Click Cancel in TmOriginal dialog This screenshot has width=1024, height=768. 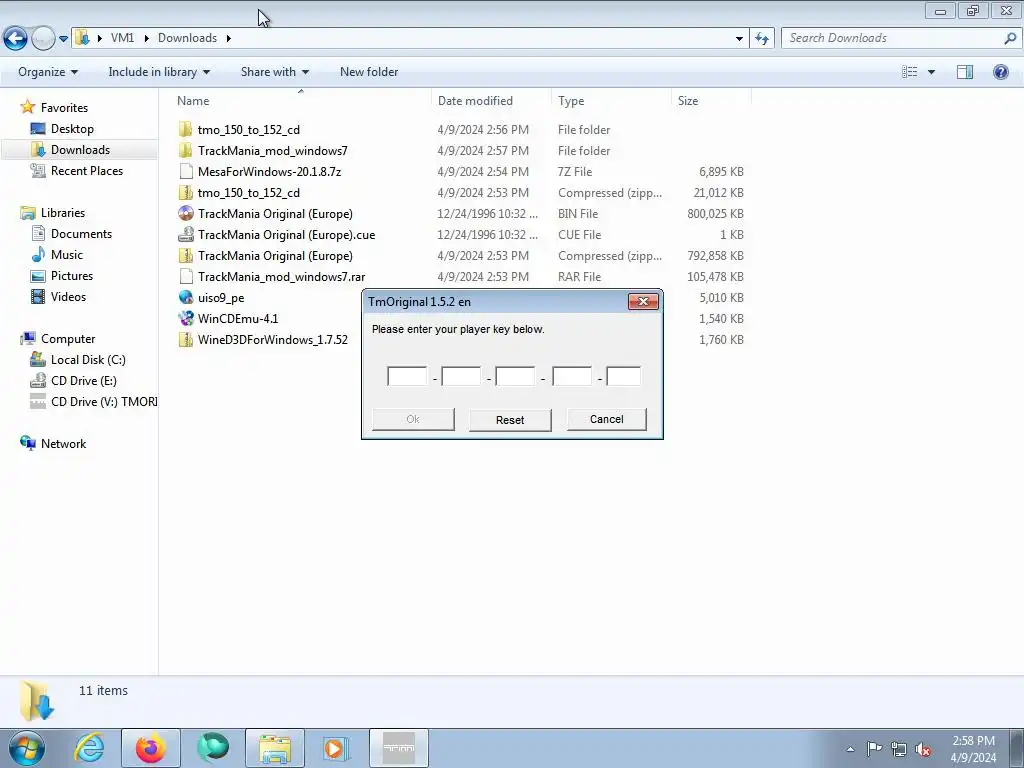pyautogui.click(x=607, y=419)
